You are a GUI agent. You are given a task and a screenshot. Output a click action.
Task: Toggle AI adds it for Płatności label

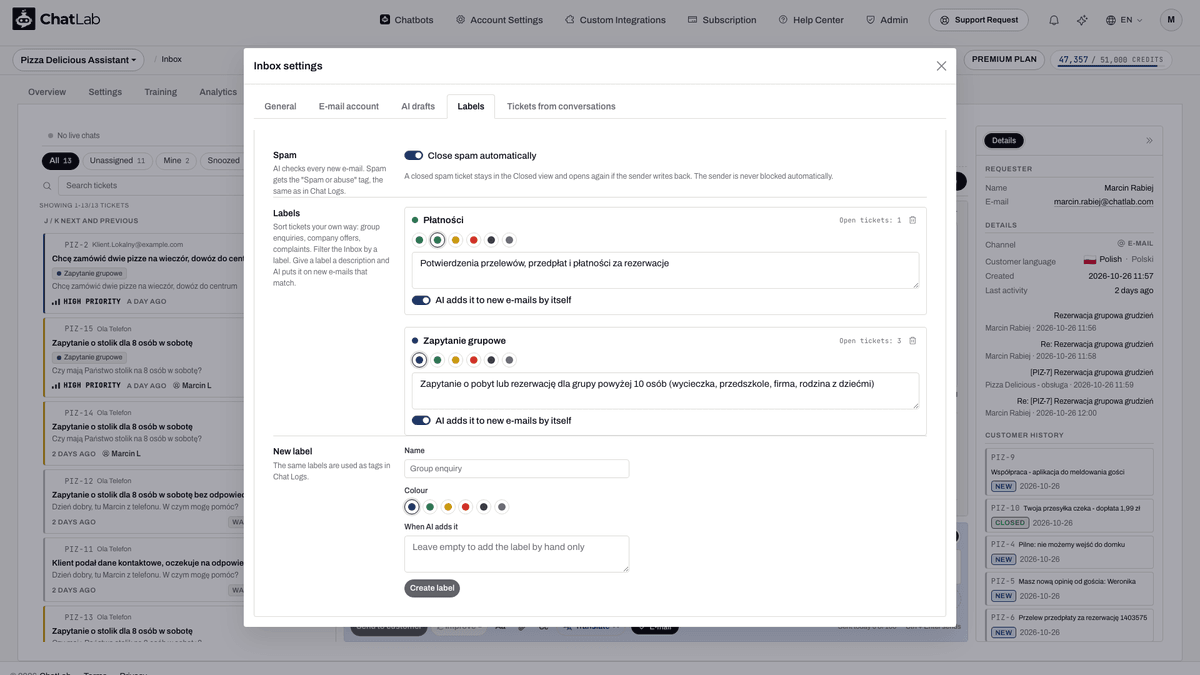(421, 300)
